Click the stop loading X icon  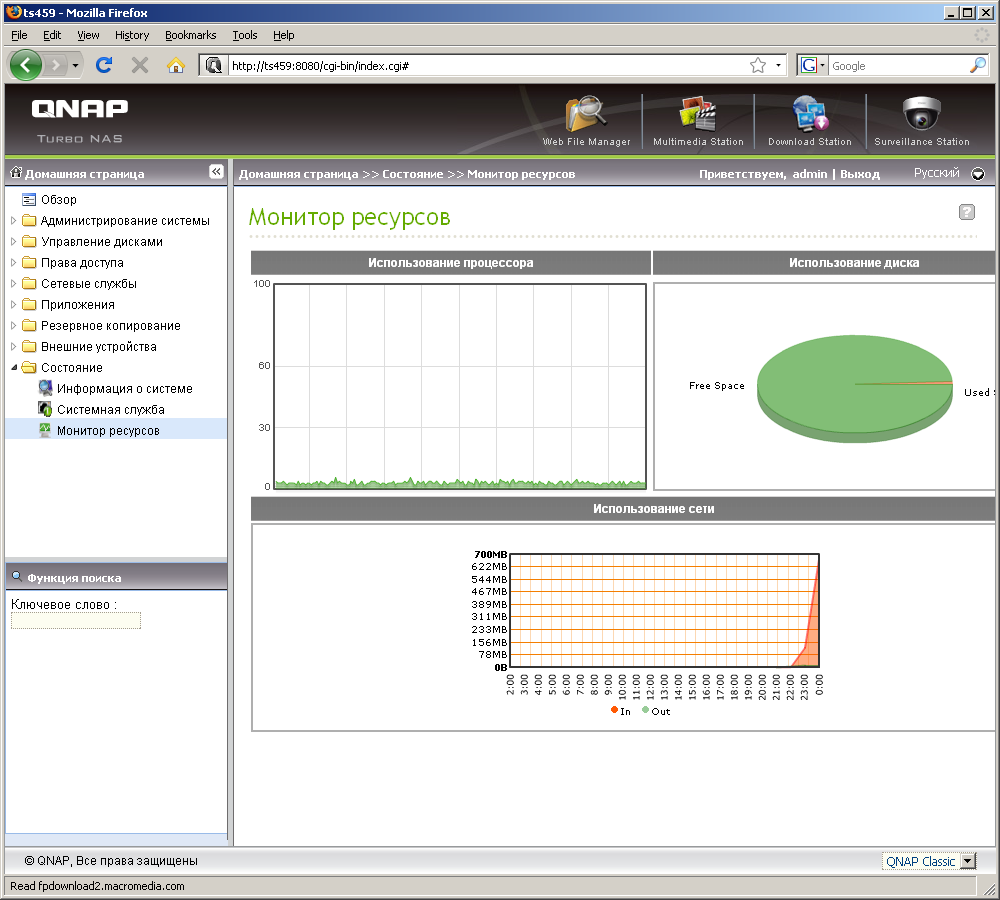tap(140, 65)
